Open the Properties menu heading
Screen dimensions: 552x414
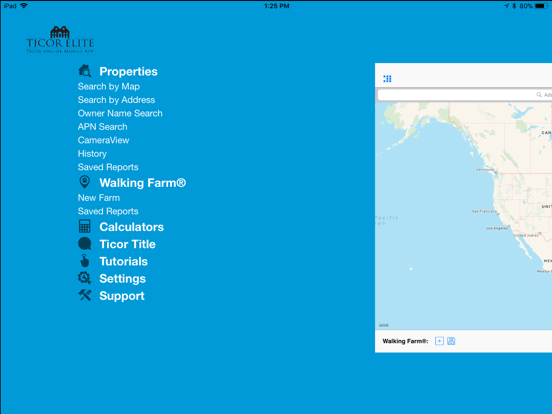pyautogui.click(x=128, y=71)
